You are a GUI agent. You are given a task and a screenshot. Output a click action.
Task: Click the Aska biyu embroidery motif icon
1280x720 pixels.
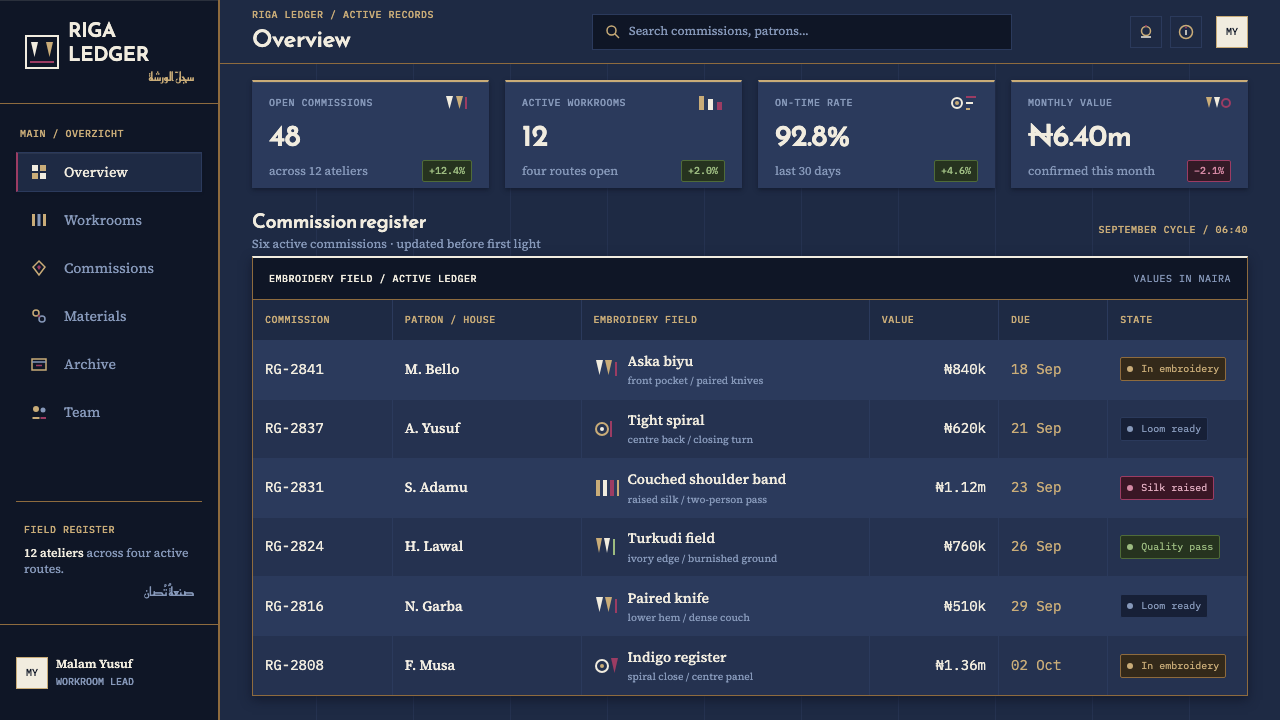[605, 369]
